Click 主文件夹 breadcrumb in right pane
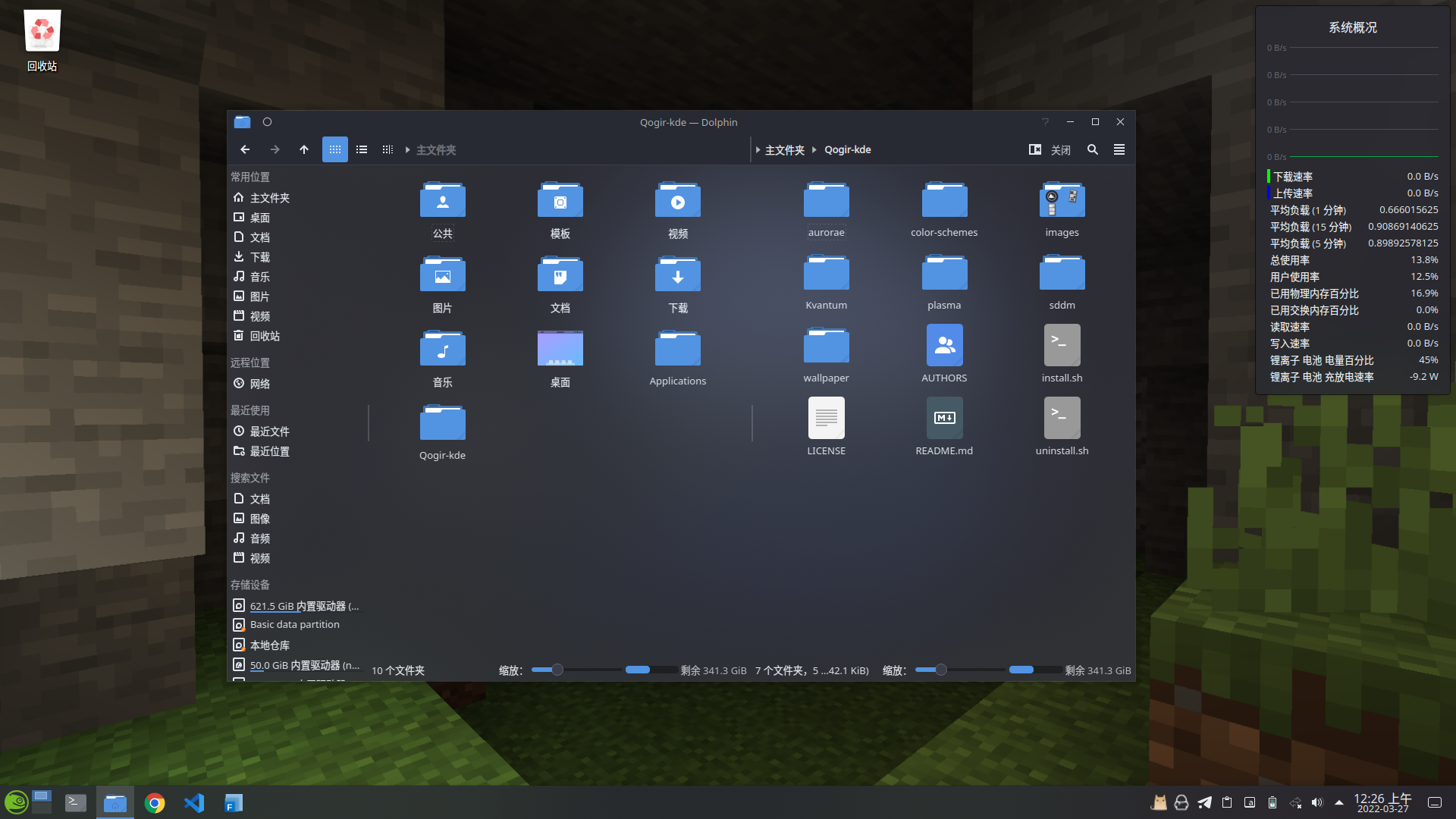The height and width of the screenshot is (819, 1456). click(785, 150)
